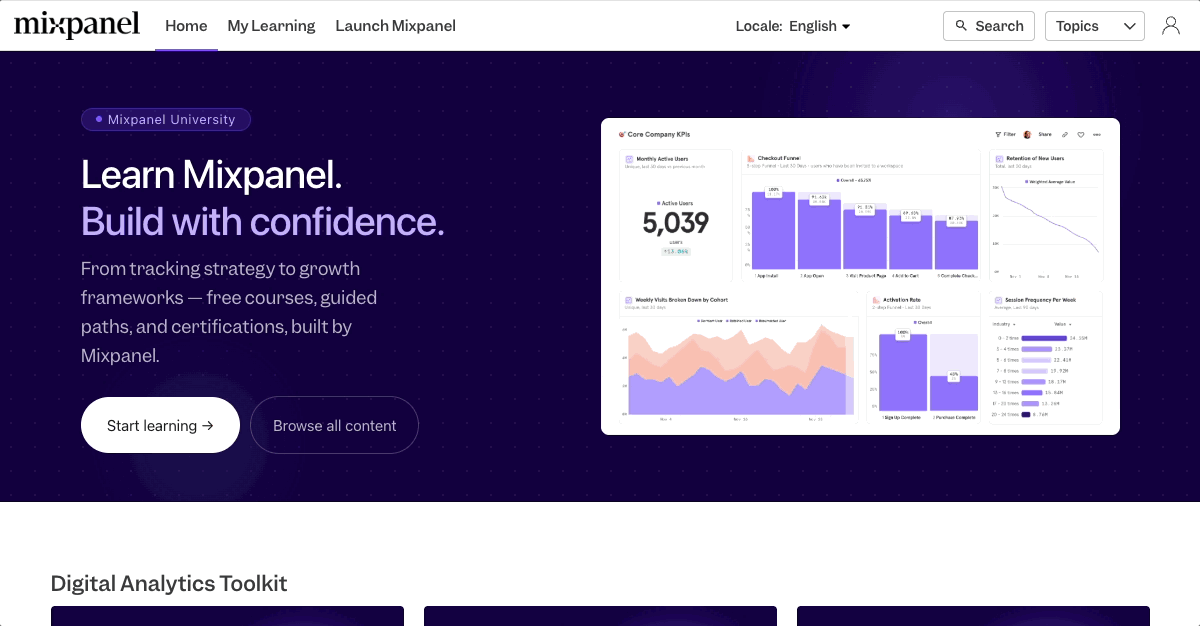Click the Mixpanel logo in the header
The width and height of the screenshot is (1200, 626).
click(77, 24)
